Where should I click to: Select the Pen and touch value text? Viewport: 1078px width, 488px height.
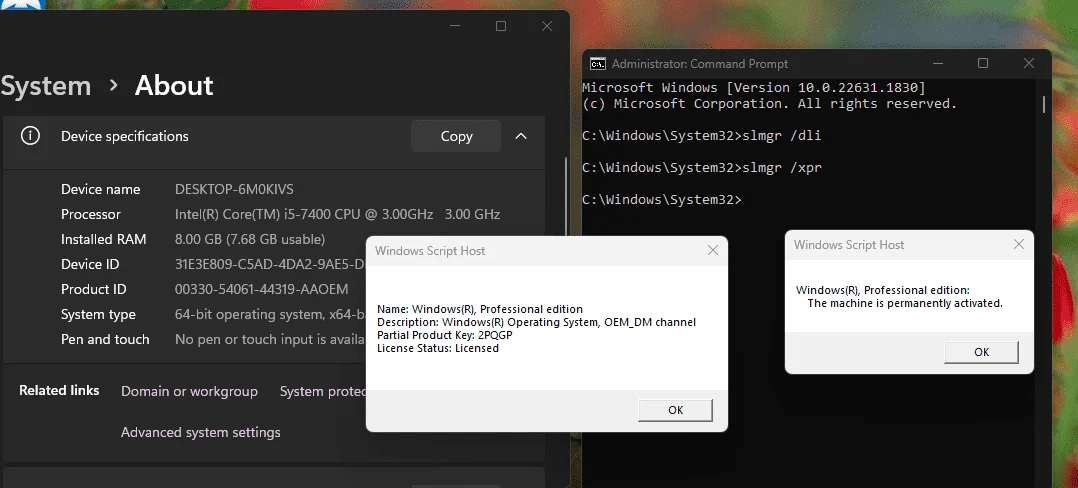[270, 340]
